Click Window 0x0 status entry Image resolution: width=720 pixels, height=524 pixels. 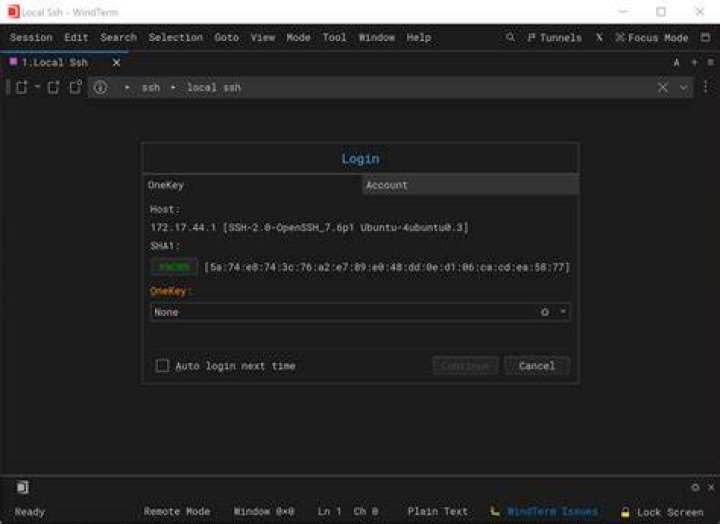pyautogui.click(x=264, y=511)
